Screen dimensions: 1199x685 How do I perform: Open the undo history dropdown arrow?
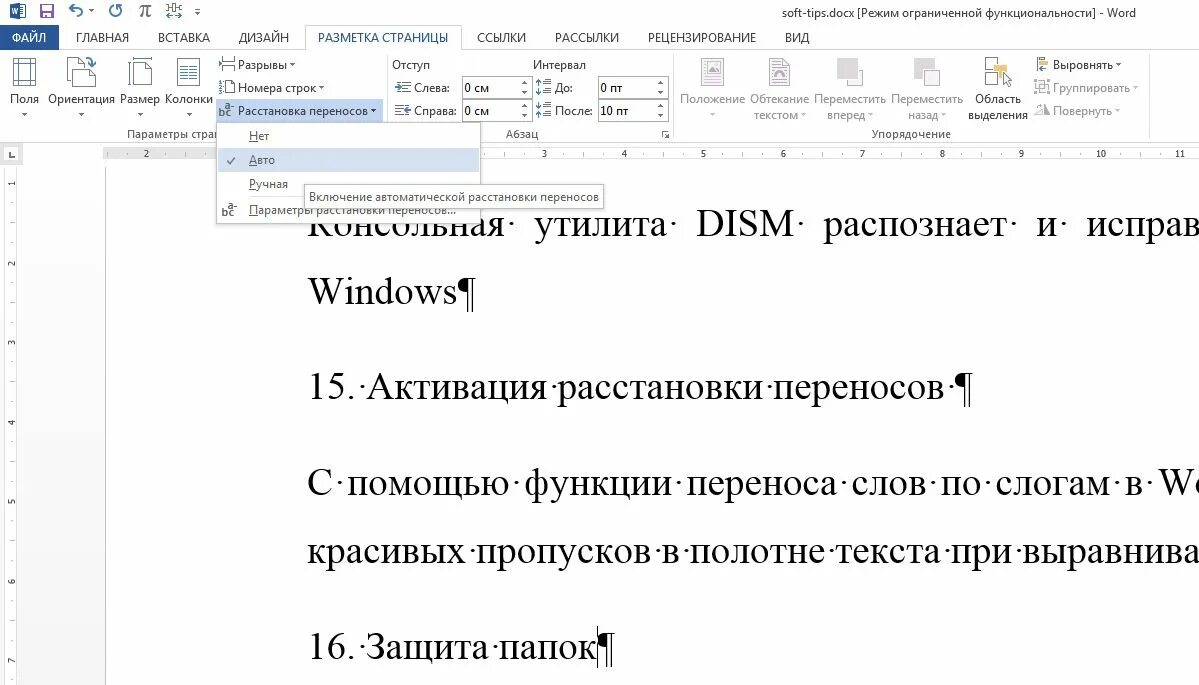tap(92, 11)
